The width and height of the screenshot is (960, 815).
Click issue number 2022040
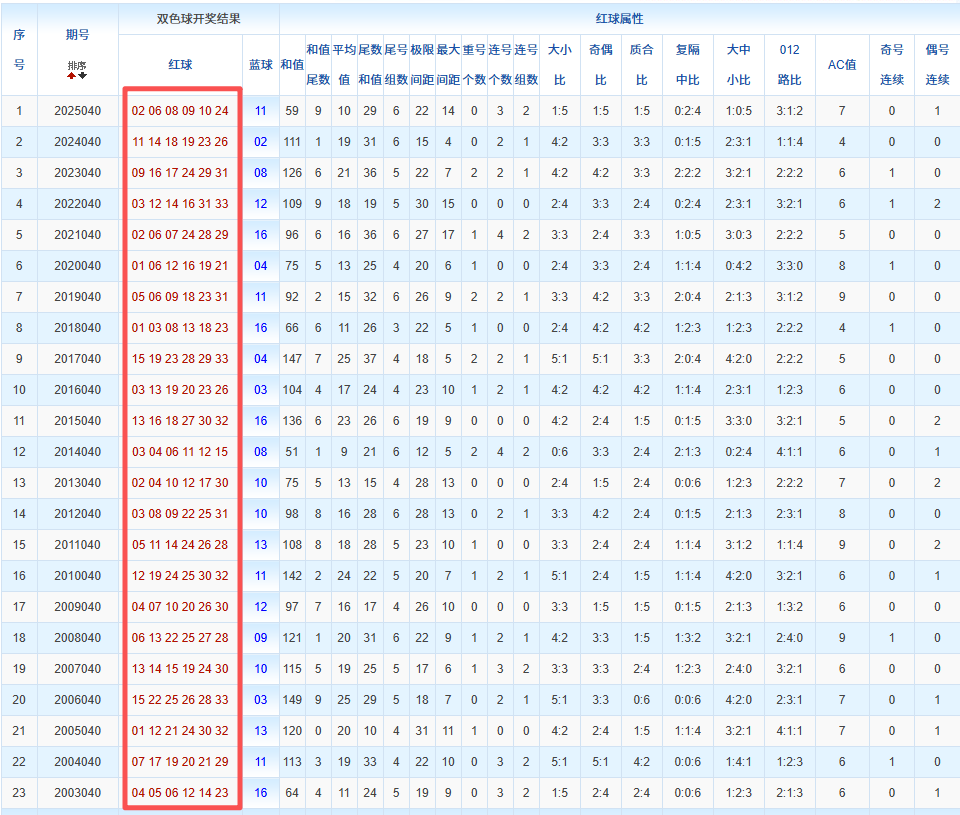pos(77,204)
